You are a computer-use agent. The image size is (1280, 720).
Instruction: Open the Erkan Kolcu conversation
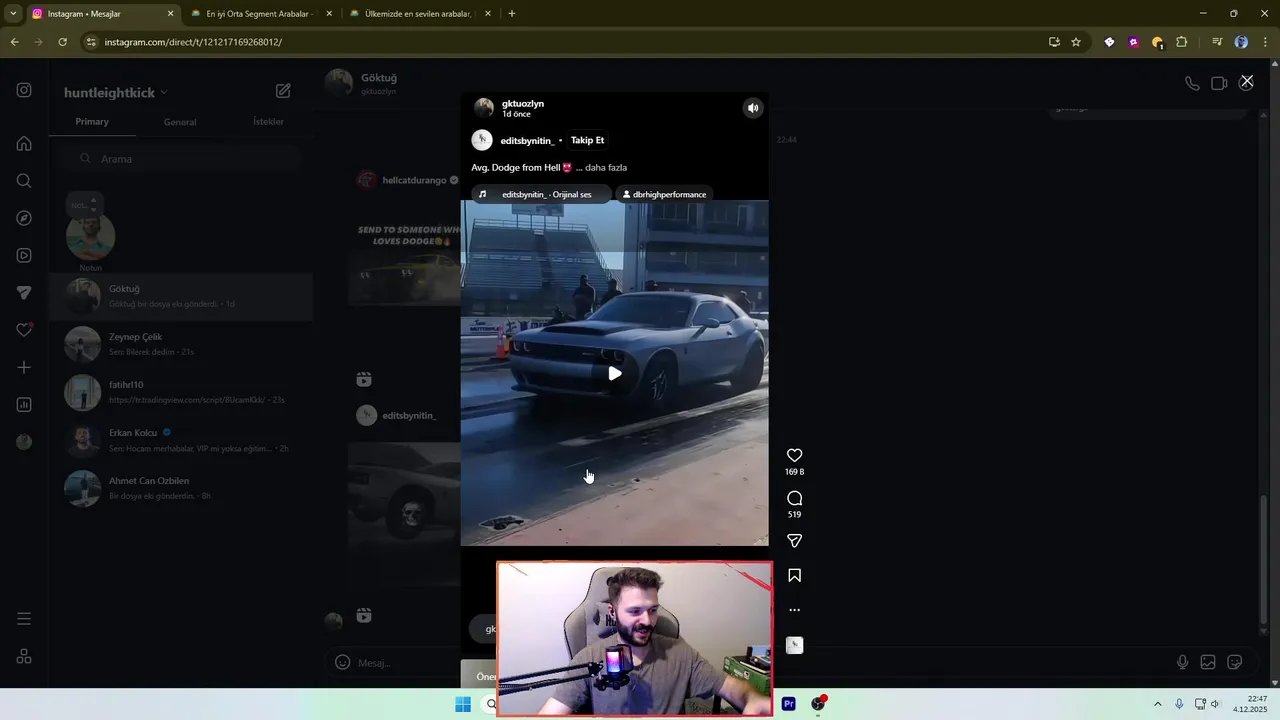[x=180, y=440]
